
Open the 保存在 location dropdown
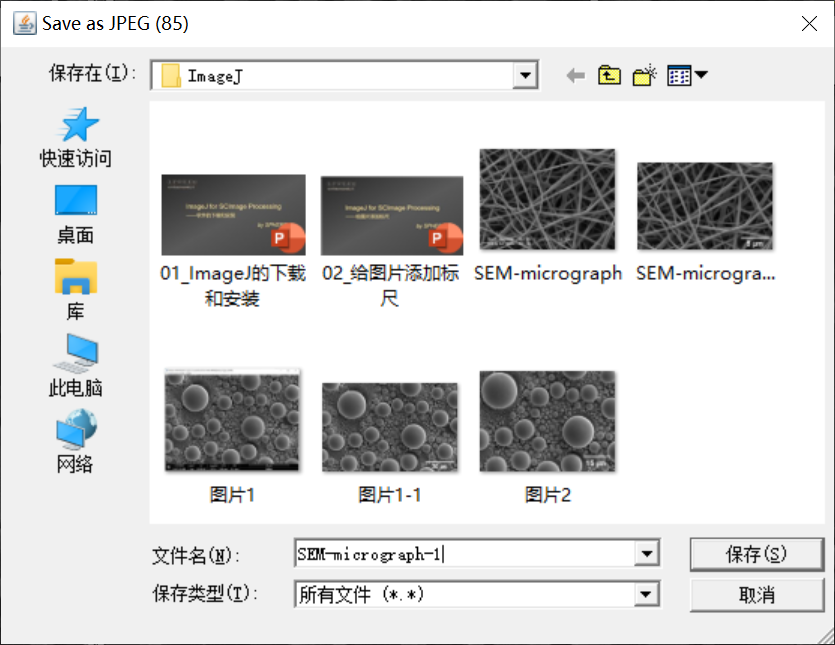point(525,74)
